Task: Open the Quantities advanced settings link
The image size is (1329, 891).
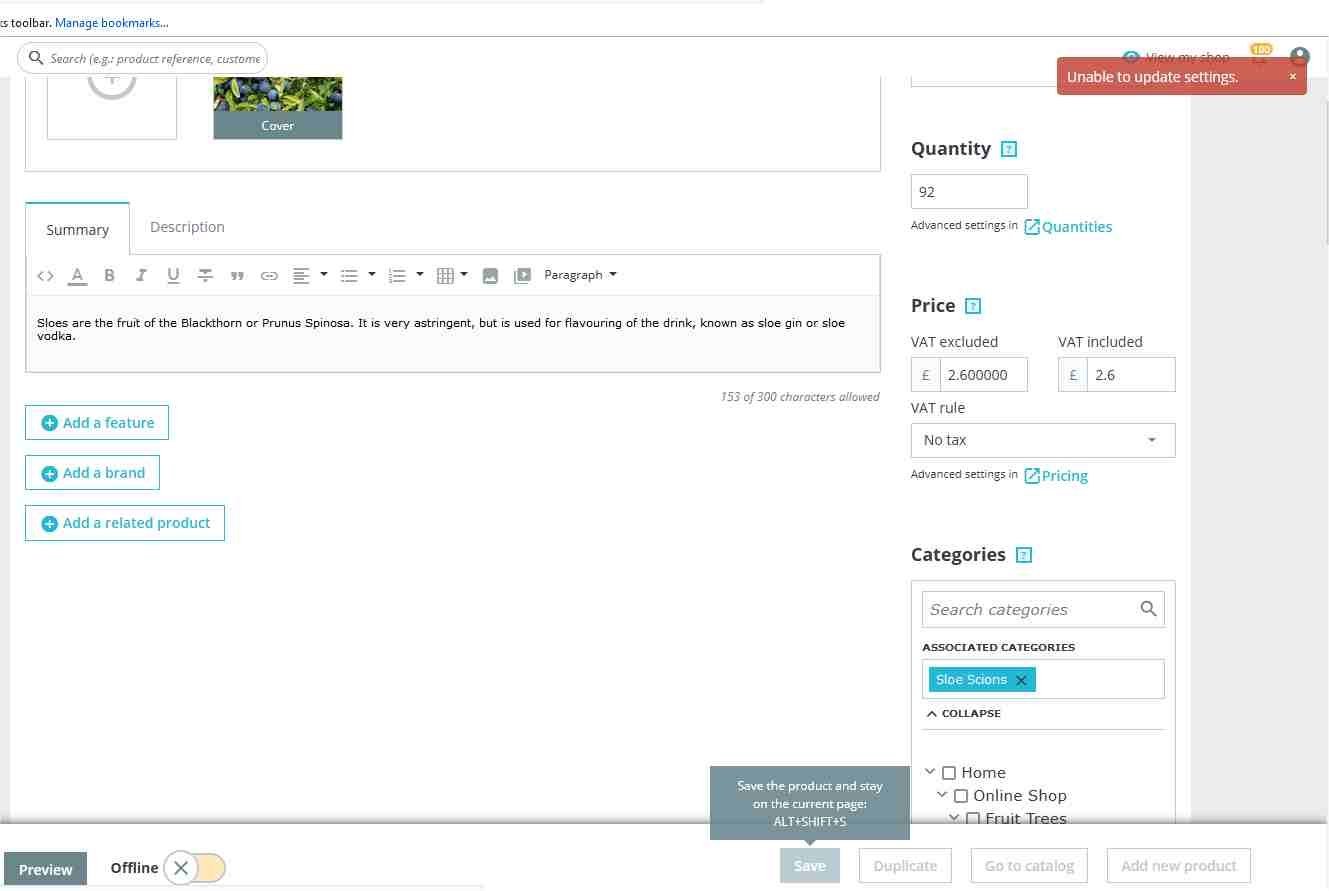Action: coord(1068,227)
